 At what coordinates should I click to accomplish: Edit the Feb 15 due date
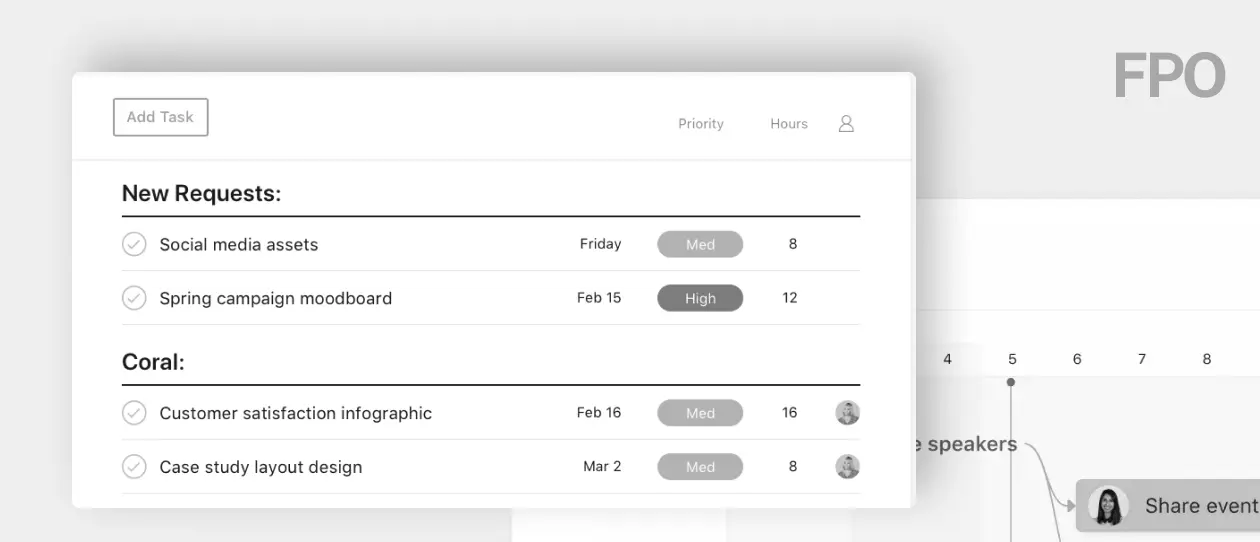[x=599, y=298]
